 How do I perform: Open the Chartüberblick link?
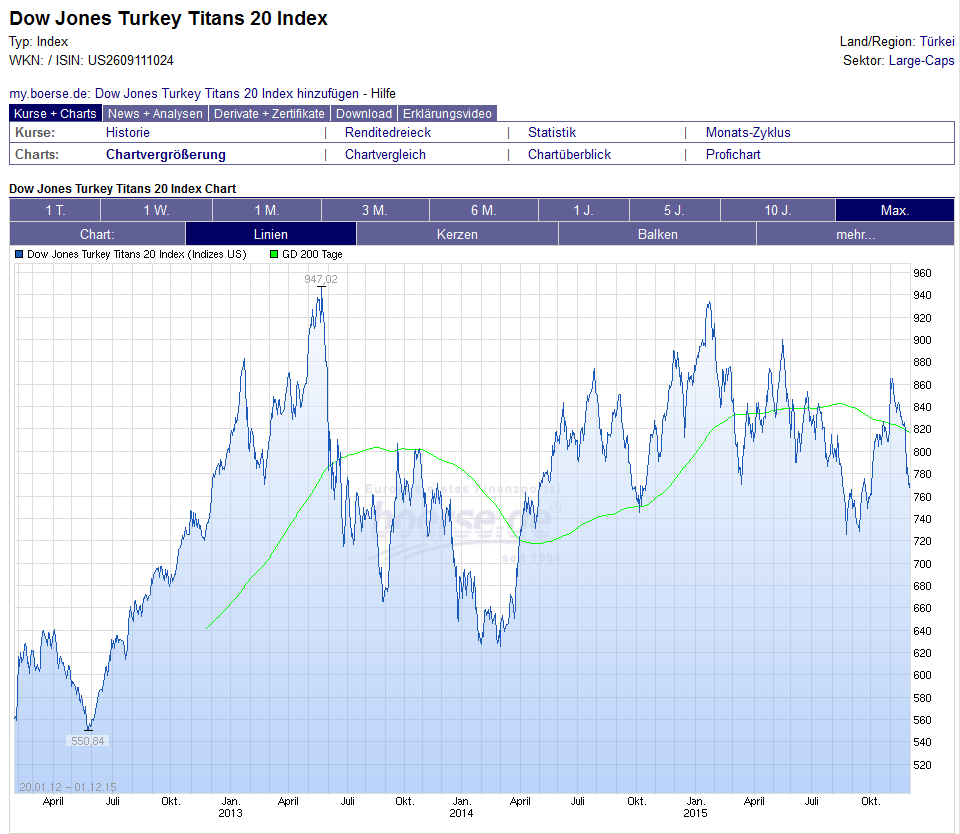pyautogui.click(x=569, y=154)
